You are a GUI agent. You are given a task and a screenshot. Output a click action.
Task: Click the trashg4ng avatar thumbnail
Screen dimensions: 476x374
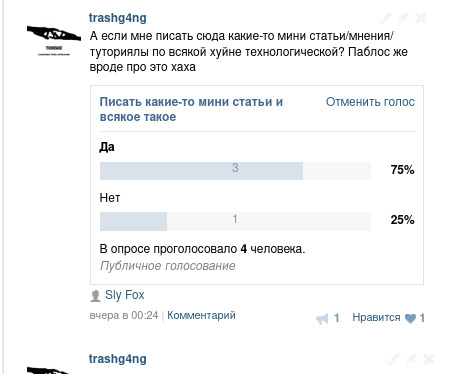(x=54, y=41)
